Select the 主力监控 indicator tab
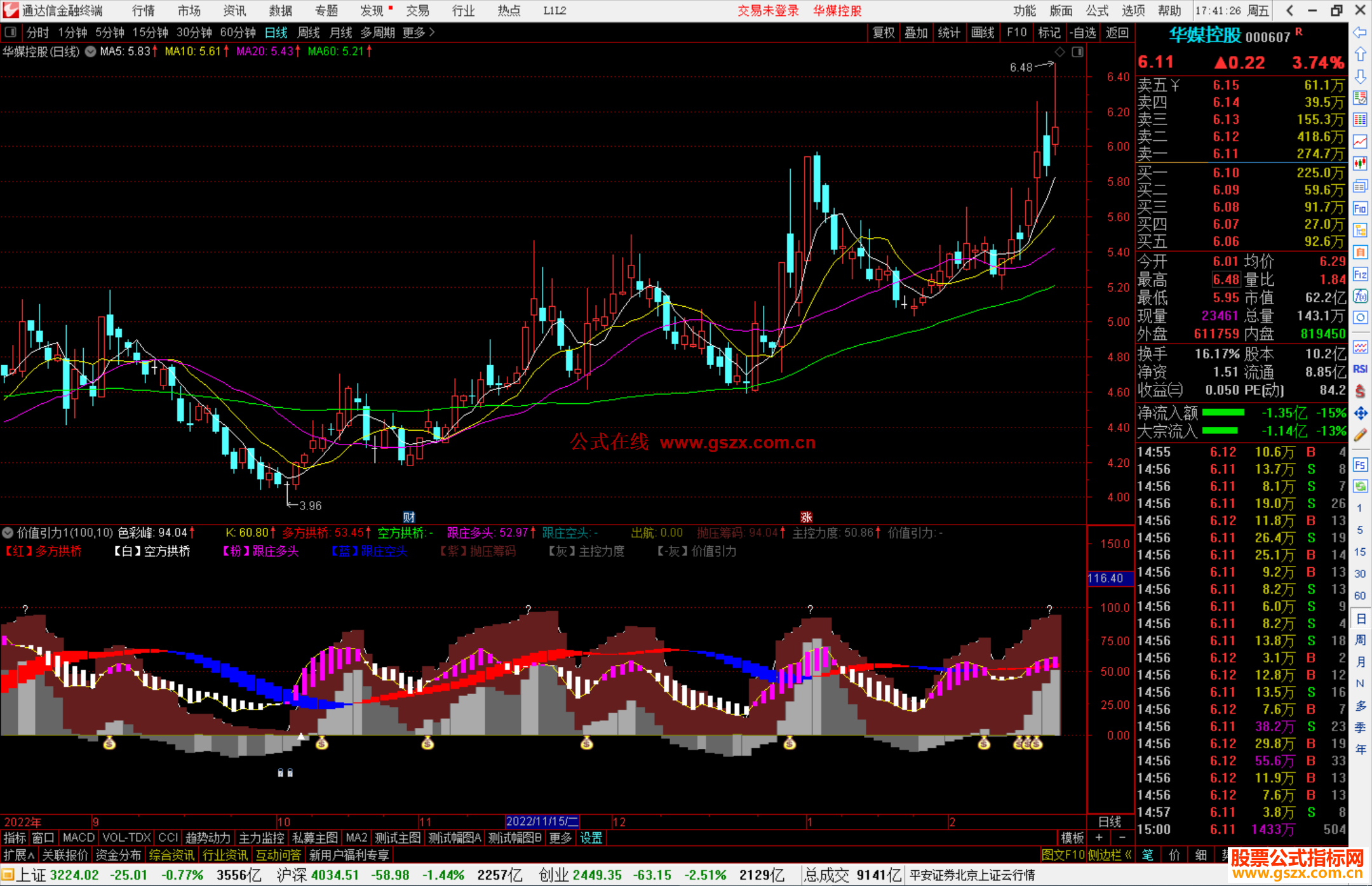 (x=261, y=838)
